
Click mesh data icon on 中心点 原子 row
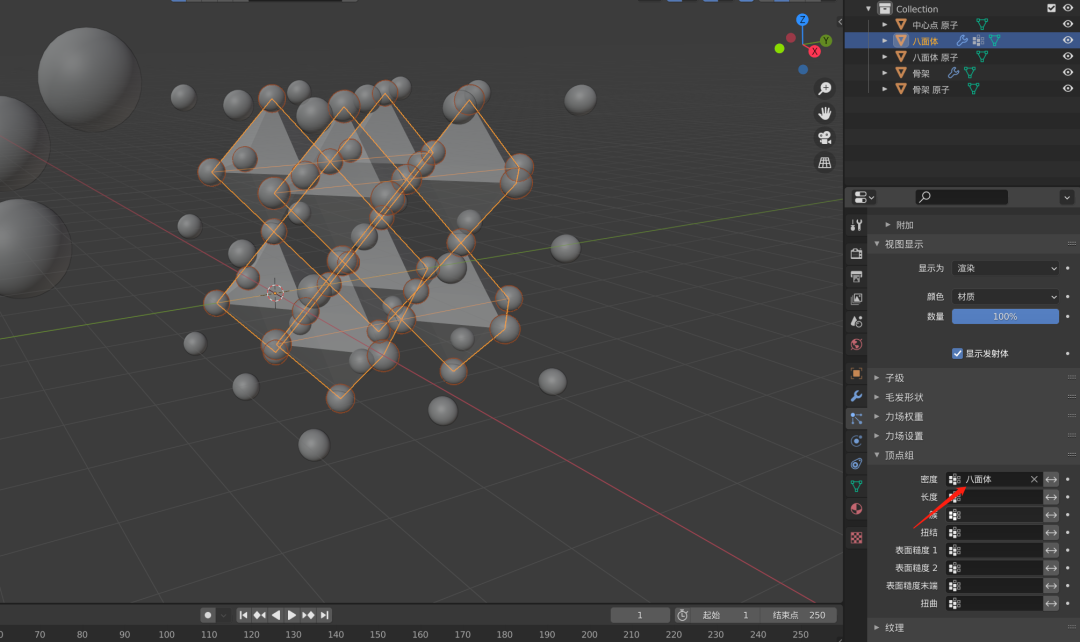982,25
